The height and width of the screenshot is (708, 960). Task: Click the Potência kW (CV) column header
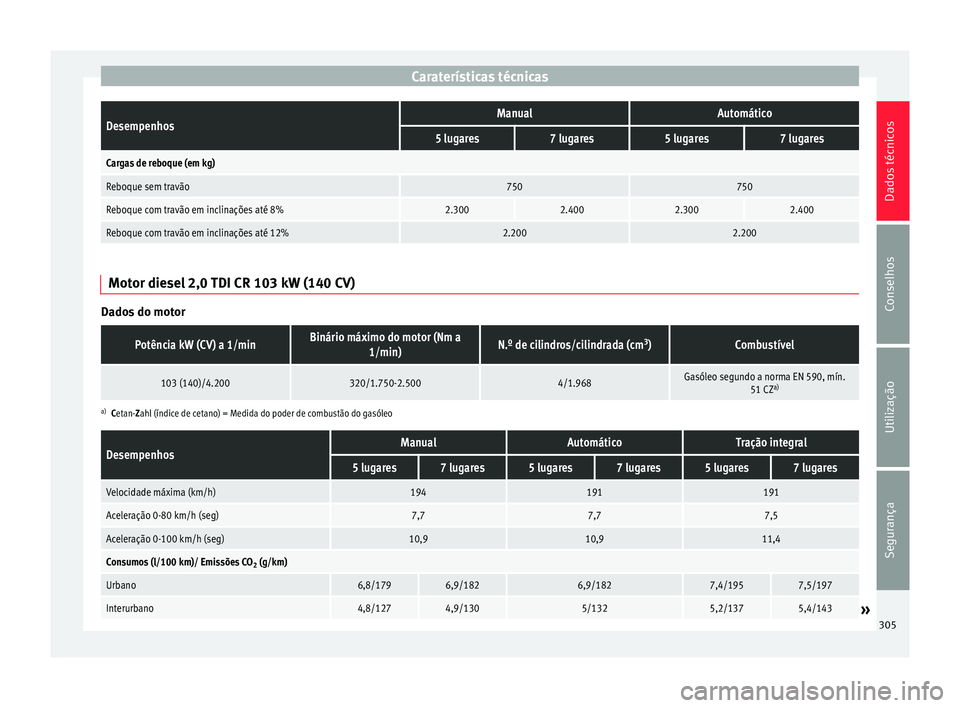(195, 345)
